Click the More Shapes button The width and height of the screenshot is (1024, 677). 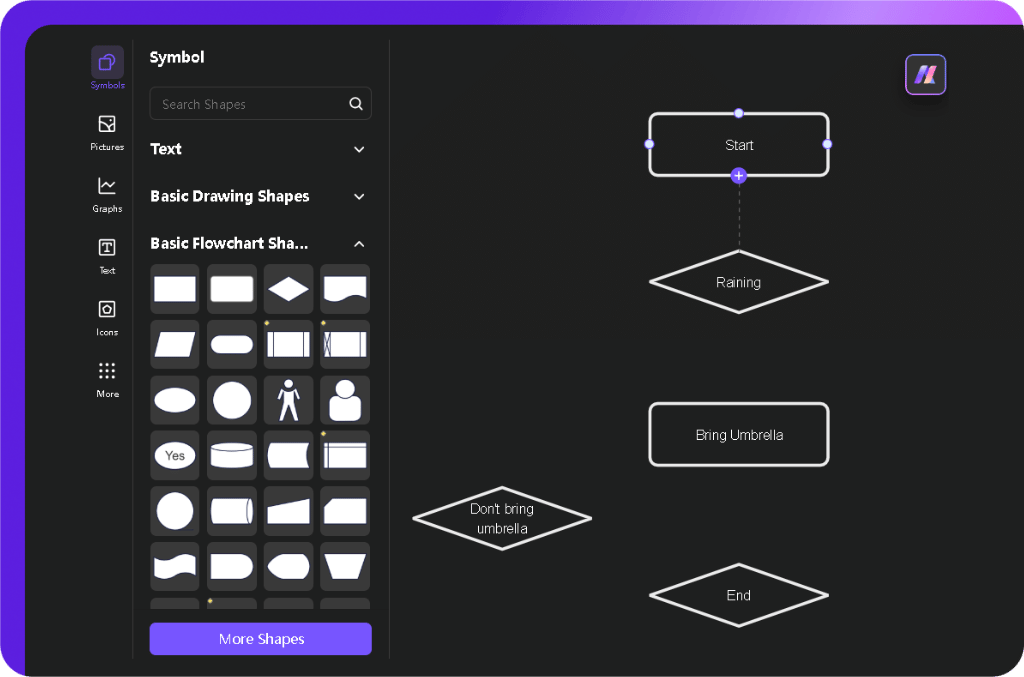pos(260,639)
